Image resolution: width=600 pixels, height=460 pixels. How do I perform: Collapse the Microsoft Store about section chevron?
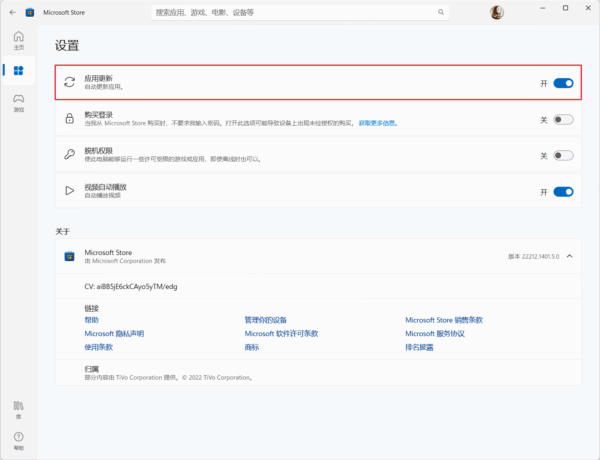coord(569,256)
